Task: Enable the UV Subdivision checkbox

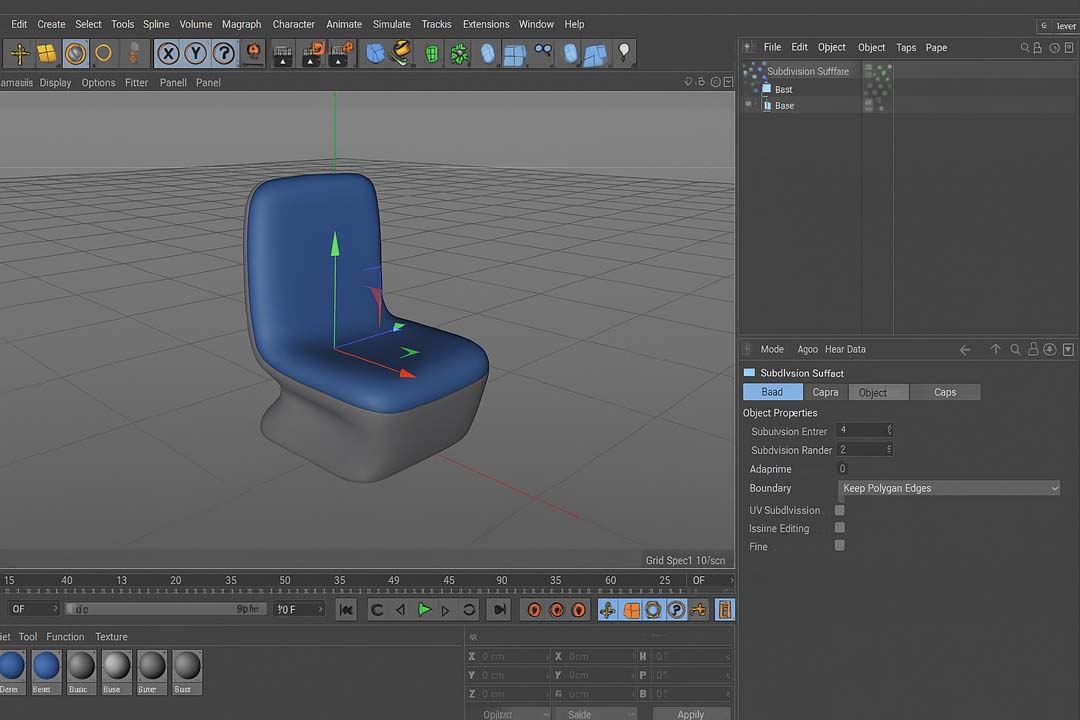Action: [x=840, y=510]
